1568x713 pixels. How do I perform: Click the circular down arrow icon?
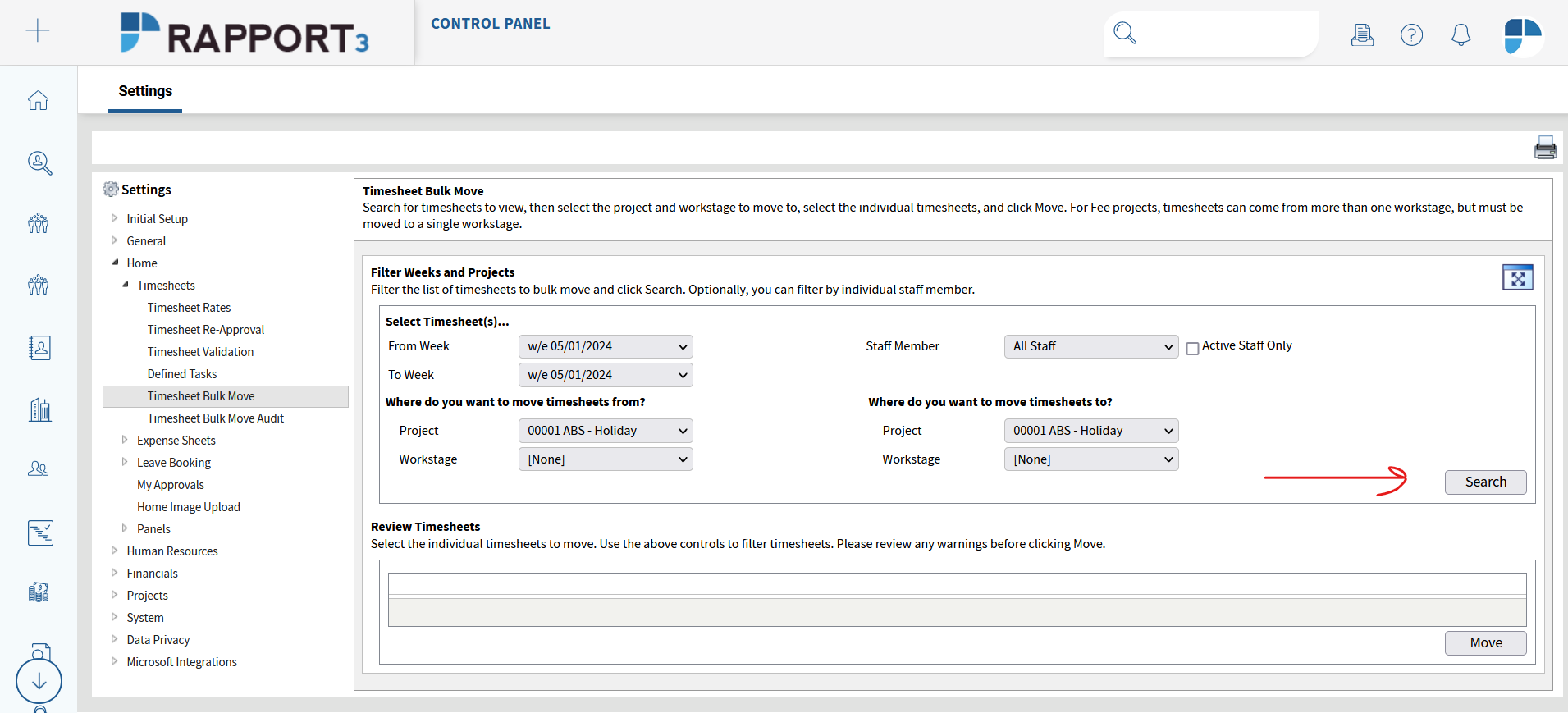39,681
